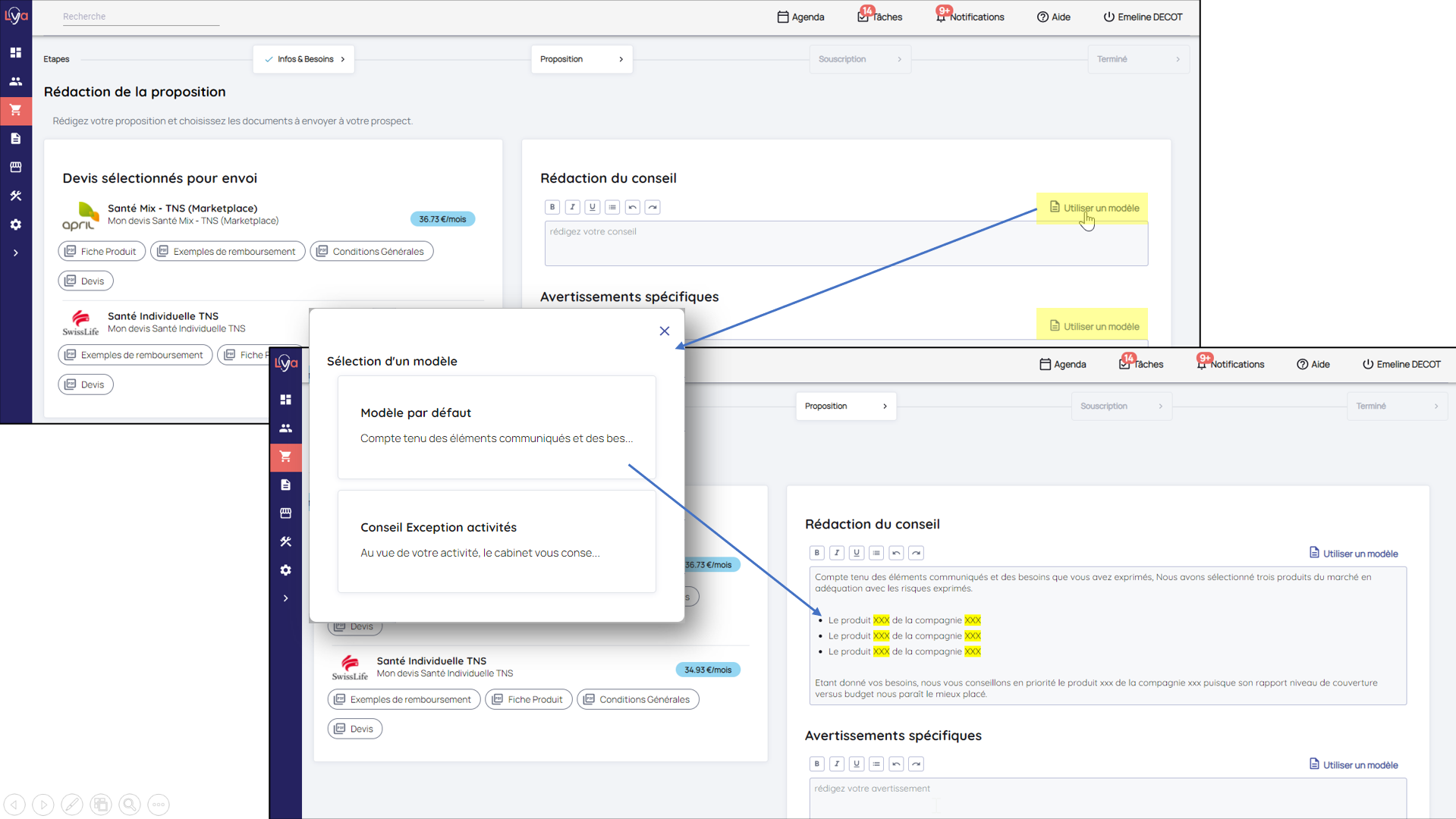Open the settings gear icon in top sidebar
The width and height of the screenshot is (1456, 819).
15,224
